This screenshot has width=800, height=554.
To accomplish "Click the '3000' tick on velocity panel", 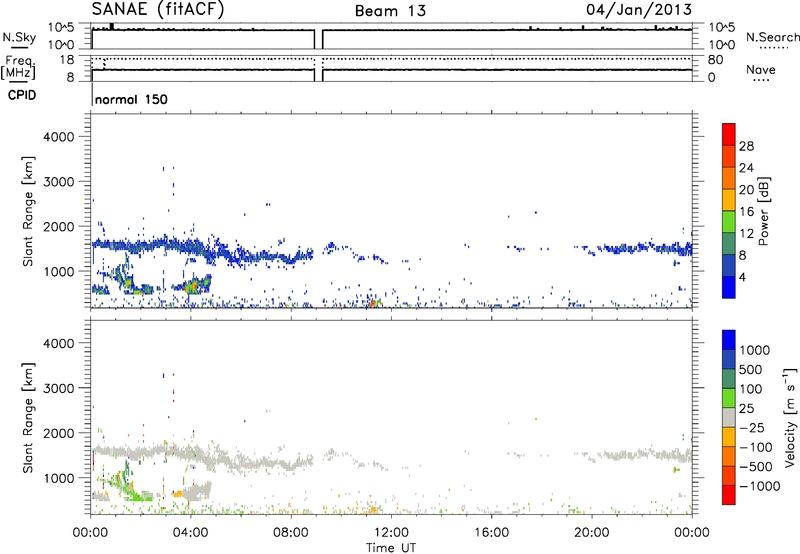I will coord(59,388).
